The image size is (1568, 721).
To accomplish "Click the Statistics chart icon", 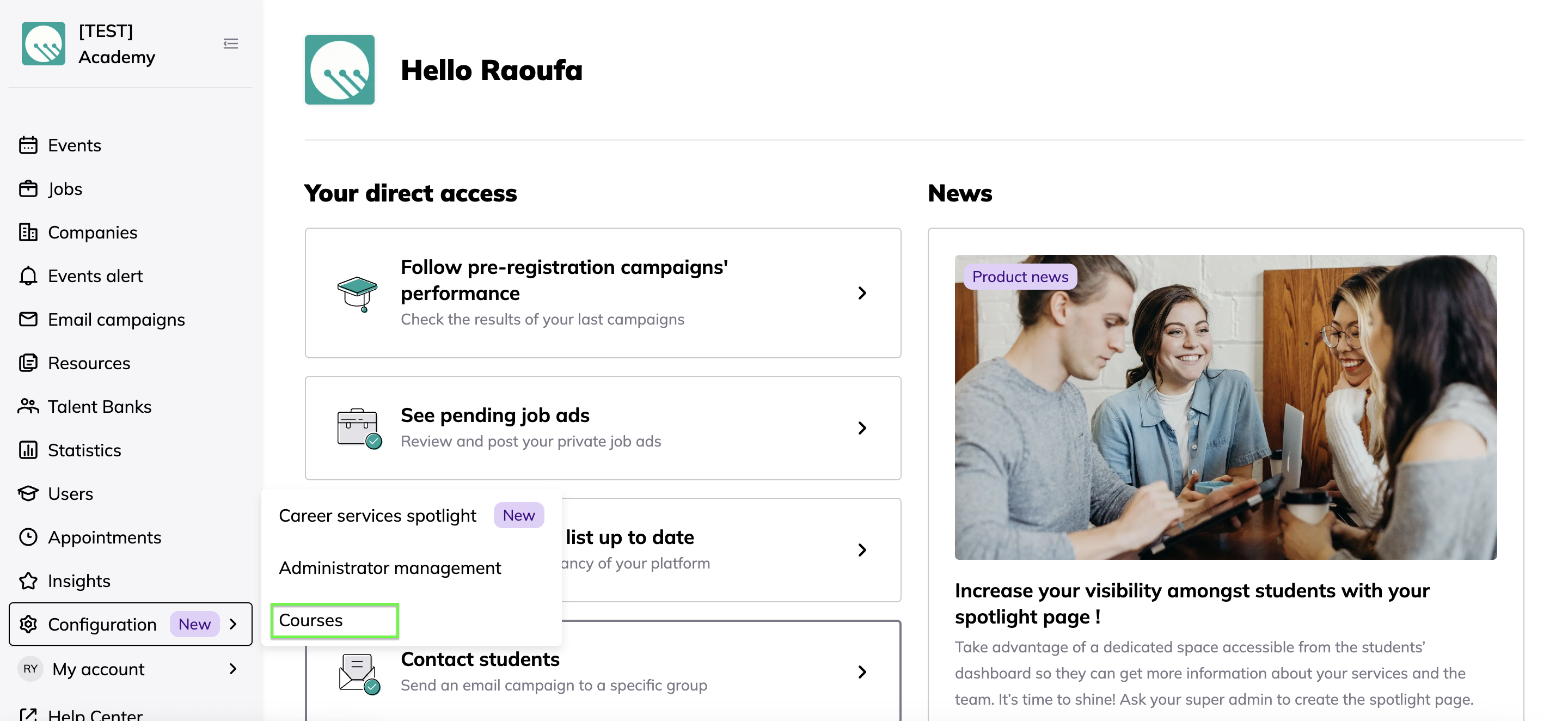I will pos(28,450).
